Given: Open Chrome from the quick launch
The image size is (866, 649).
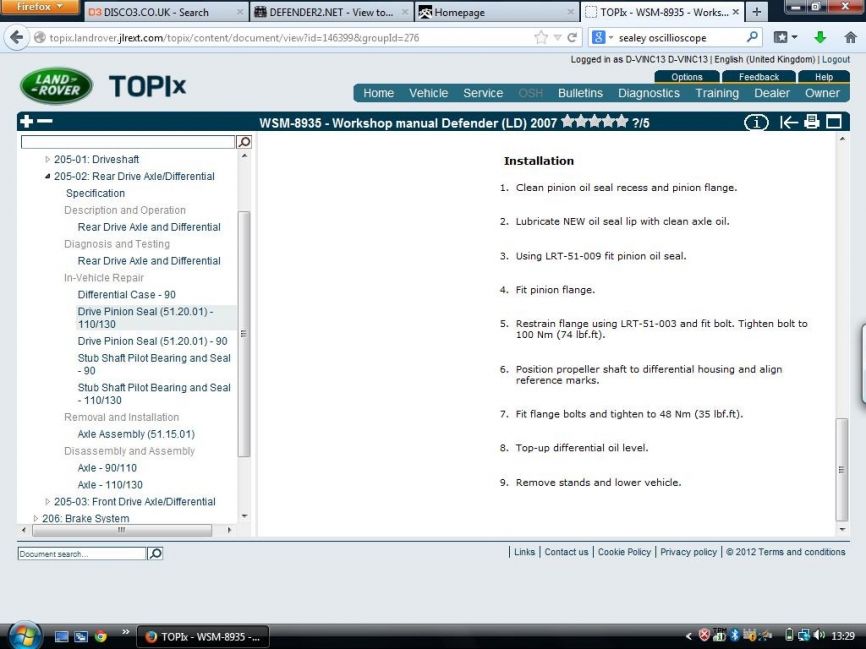Looking at the screenshot, I should pyautogui.click(x=101, y=636).
